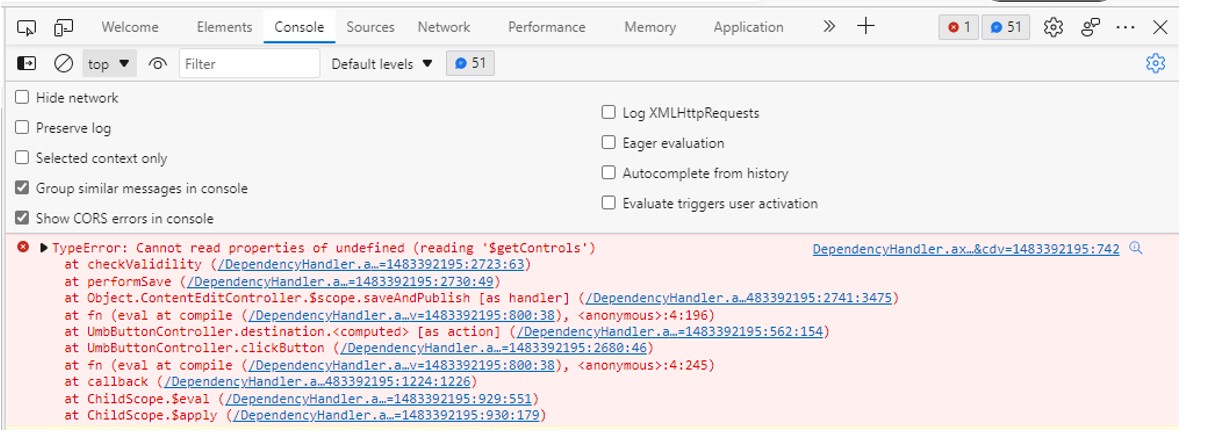The height and width of the screenshot is (440, 1210).
Task: Click the magnifier icon beside source link
Action: pos(1135,248)
